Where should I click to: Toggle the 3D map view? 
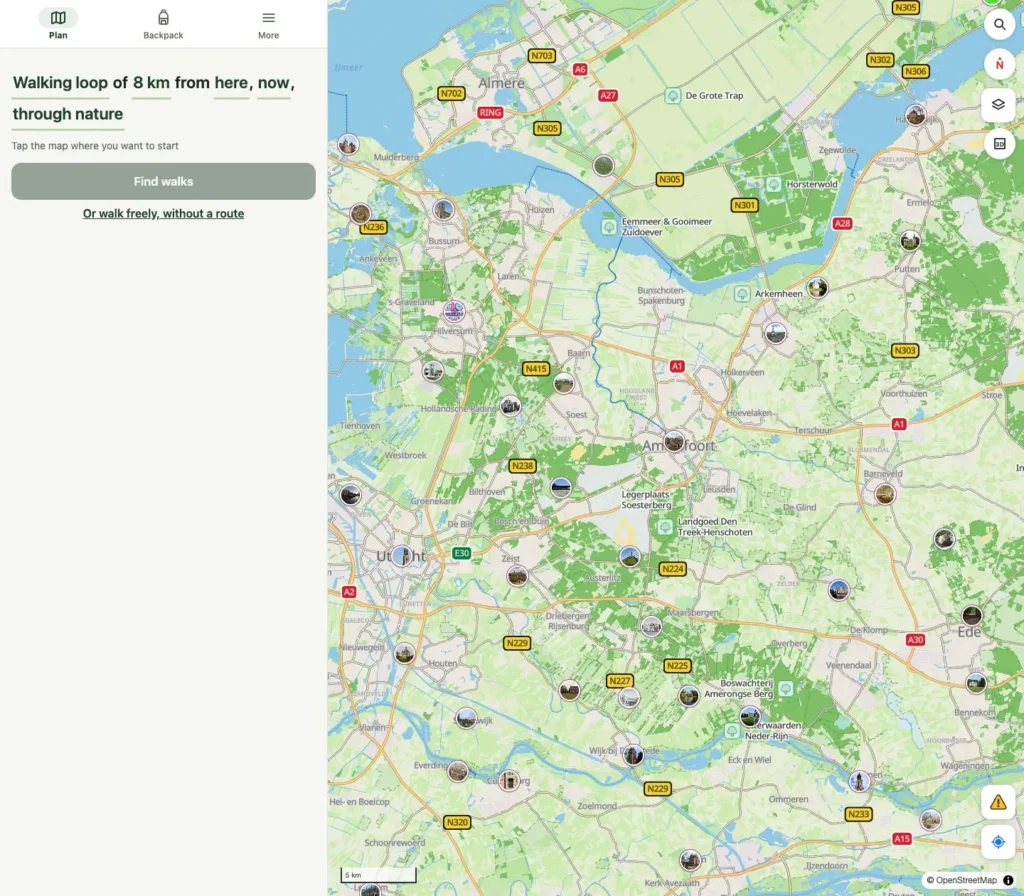pyautogui.click(x=999, y=144)
